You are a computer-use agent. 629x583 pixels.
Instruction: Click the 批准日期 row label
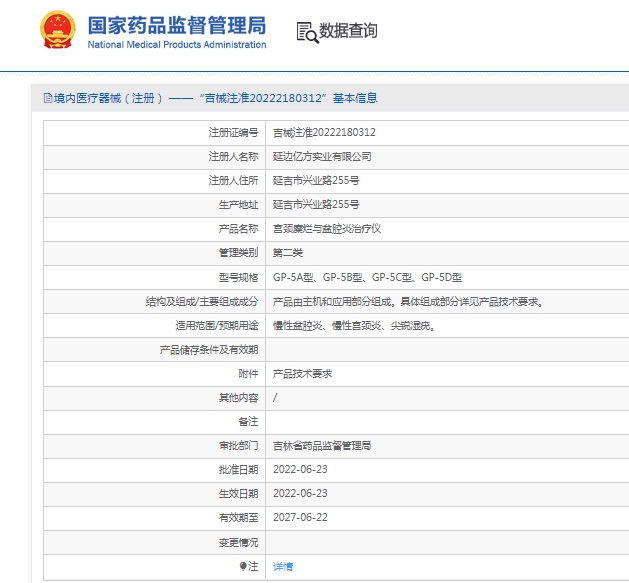click(238, 469)
